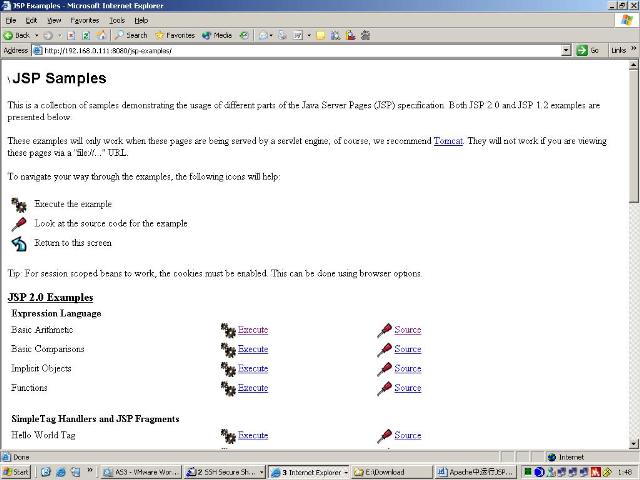Click the Refresh page toolbar icon
The width and height of the screenshot is (640, 480).
[86, 36]
